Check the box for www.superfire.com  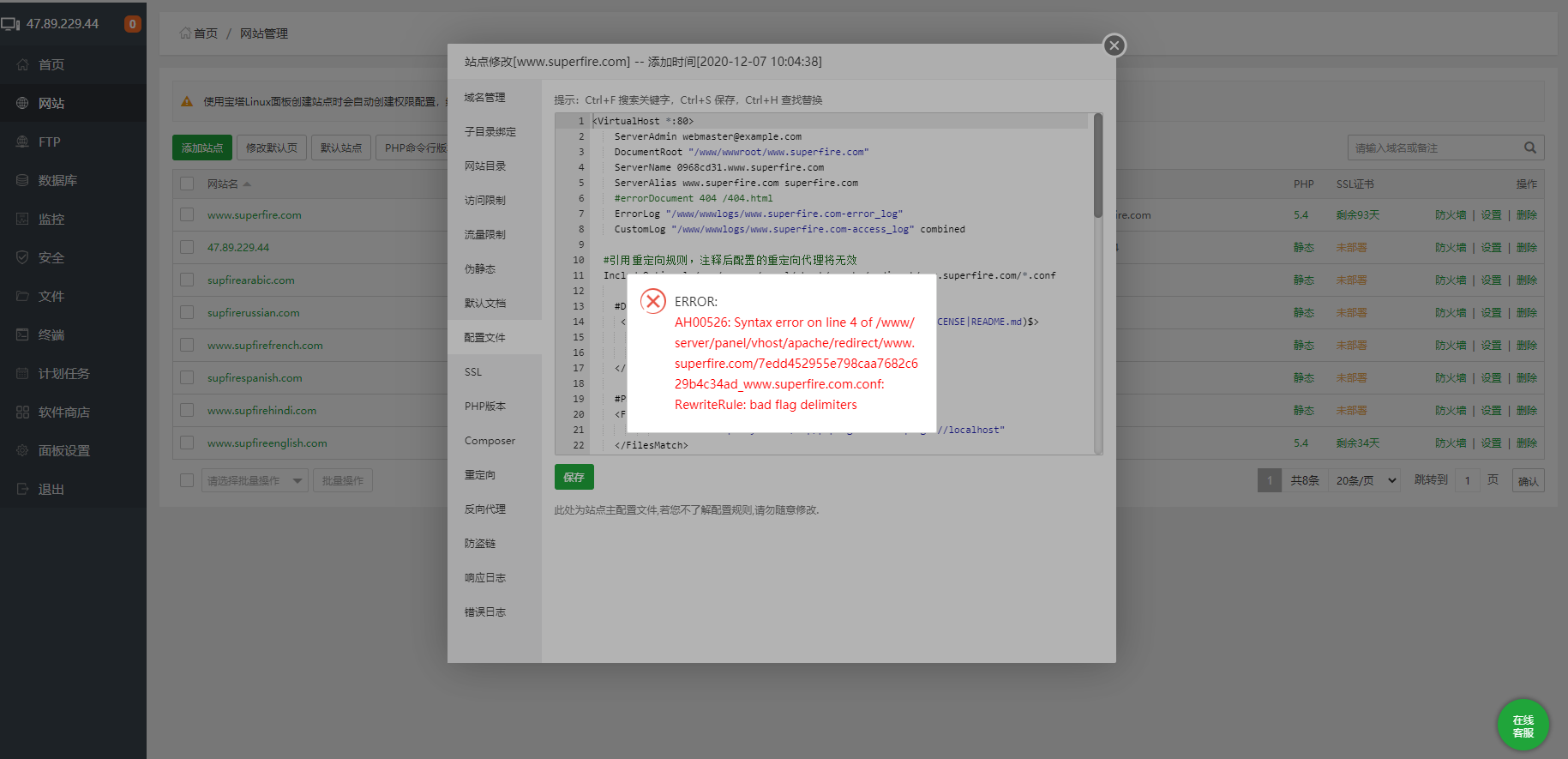[187, 214]
